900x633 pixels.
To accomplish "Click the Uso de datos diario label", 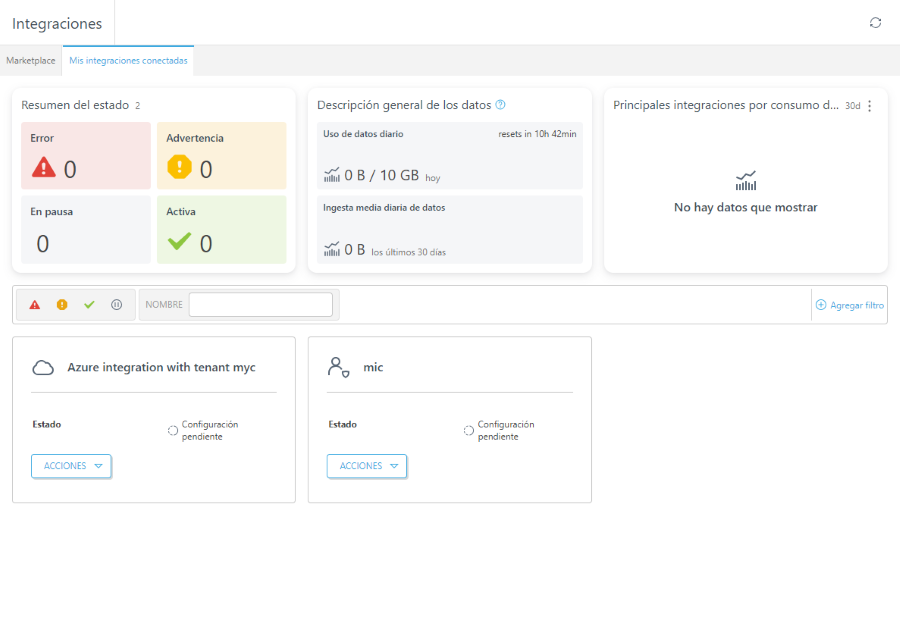I will click(363, 134).
